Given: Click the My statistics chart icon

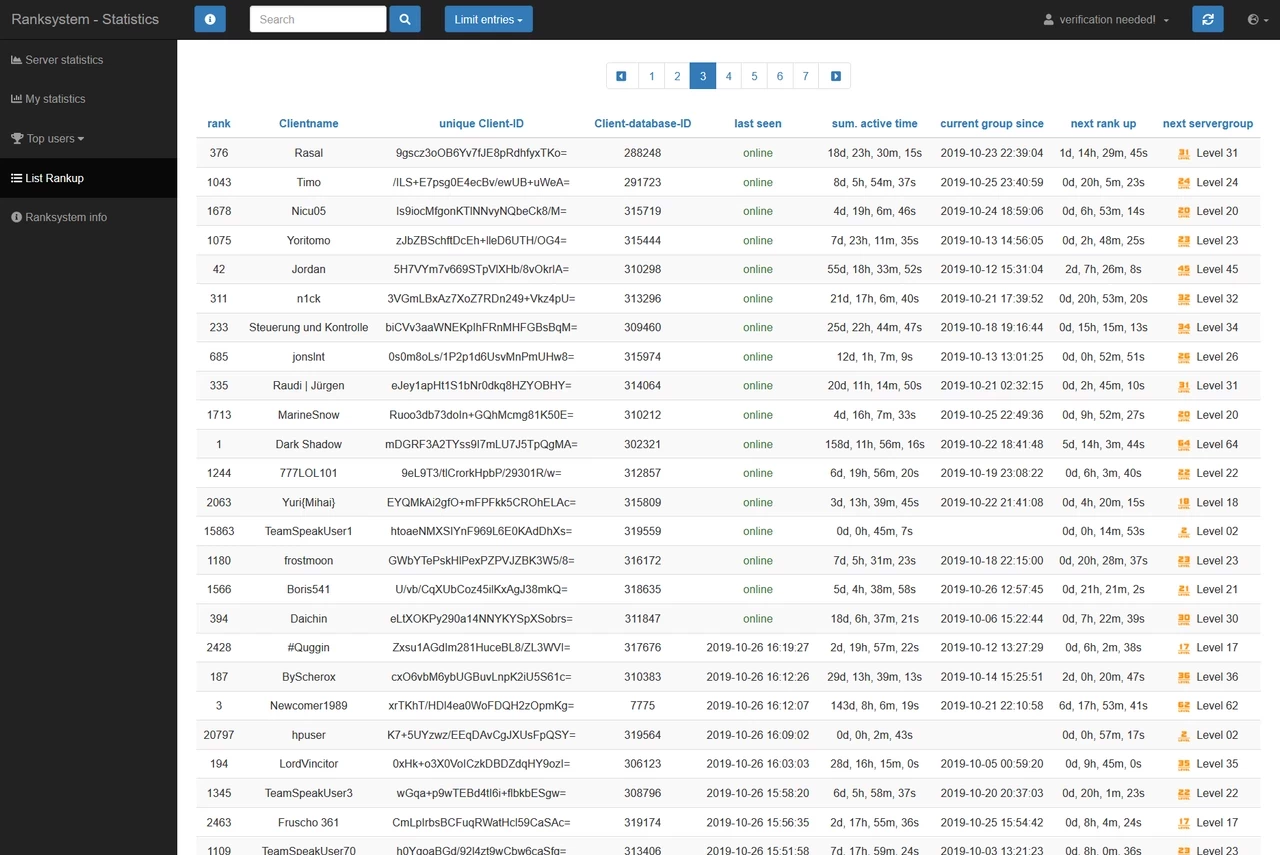Looking at the screenshot, I should (15, 99).
